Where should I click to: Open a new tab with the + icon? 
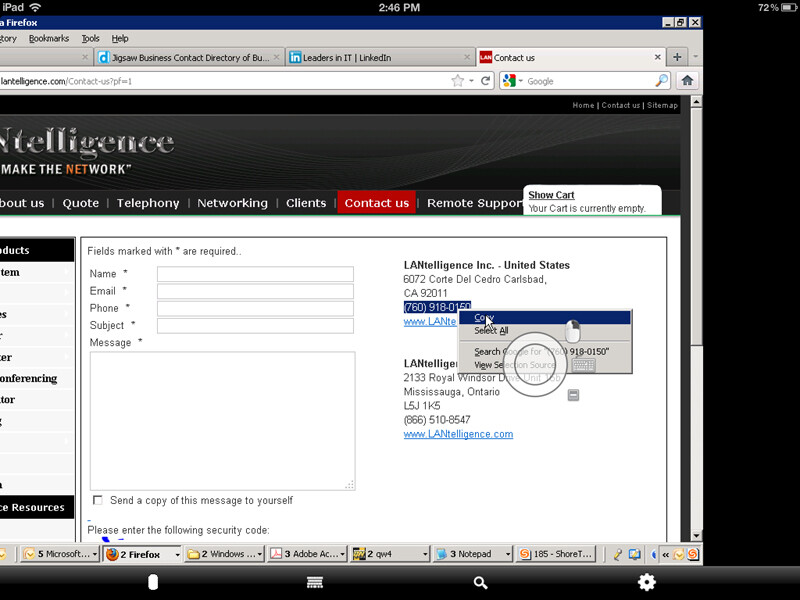(678, 57)
